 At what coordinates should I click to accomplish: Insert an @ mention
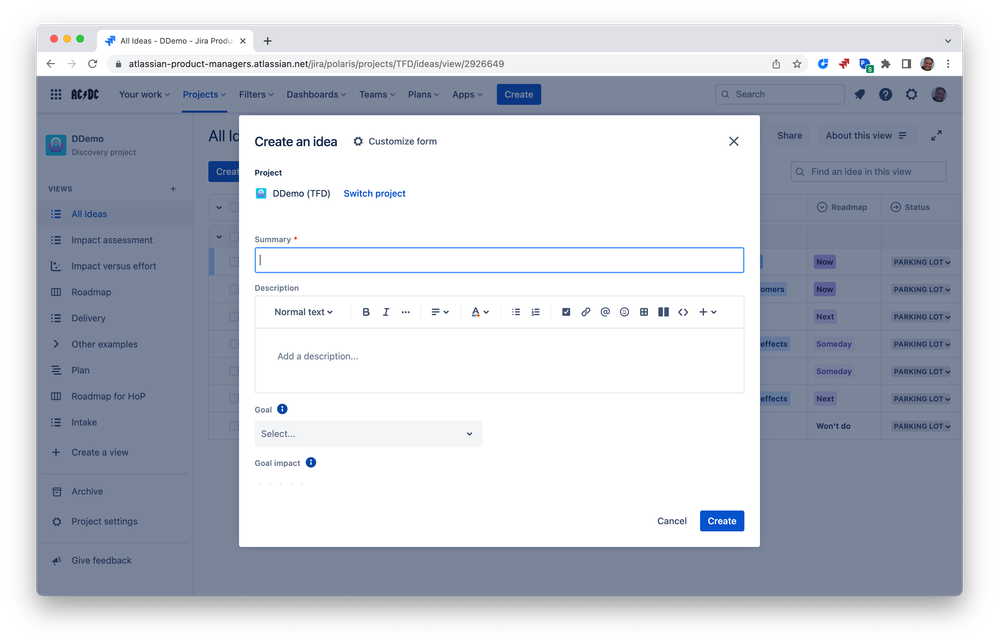(605, 312)
